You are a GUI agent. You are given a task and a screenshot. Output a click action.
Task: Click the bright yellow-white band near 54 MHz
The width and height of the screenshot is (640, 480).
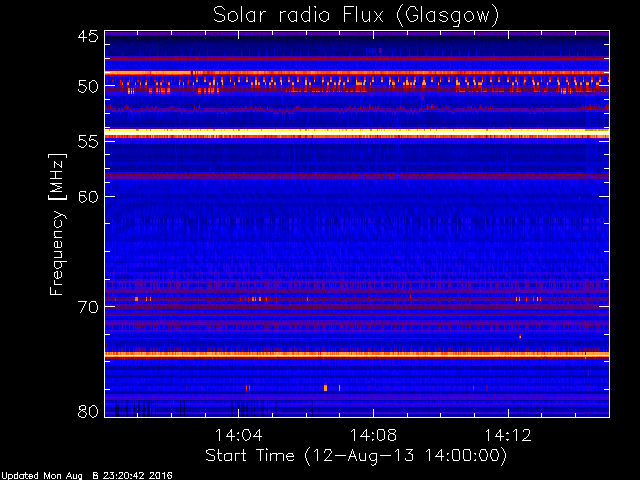click(x=357, y=133)
